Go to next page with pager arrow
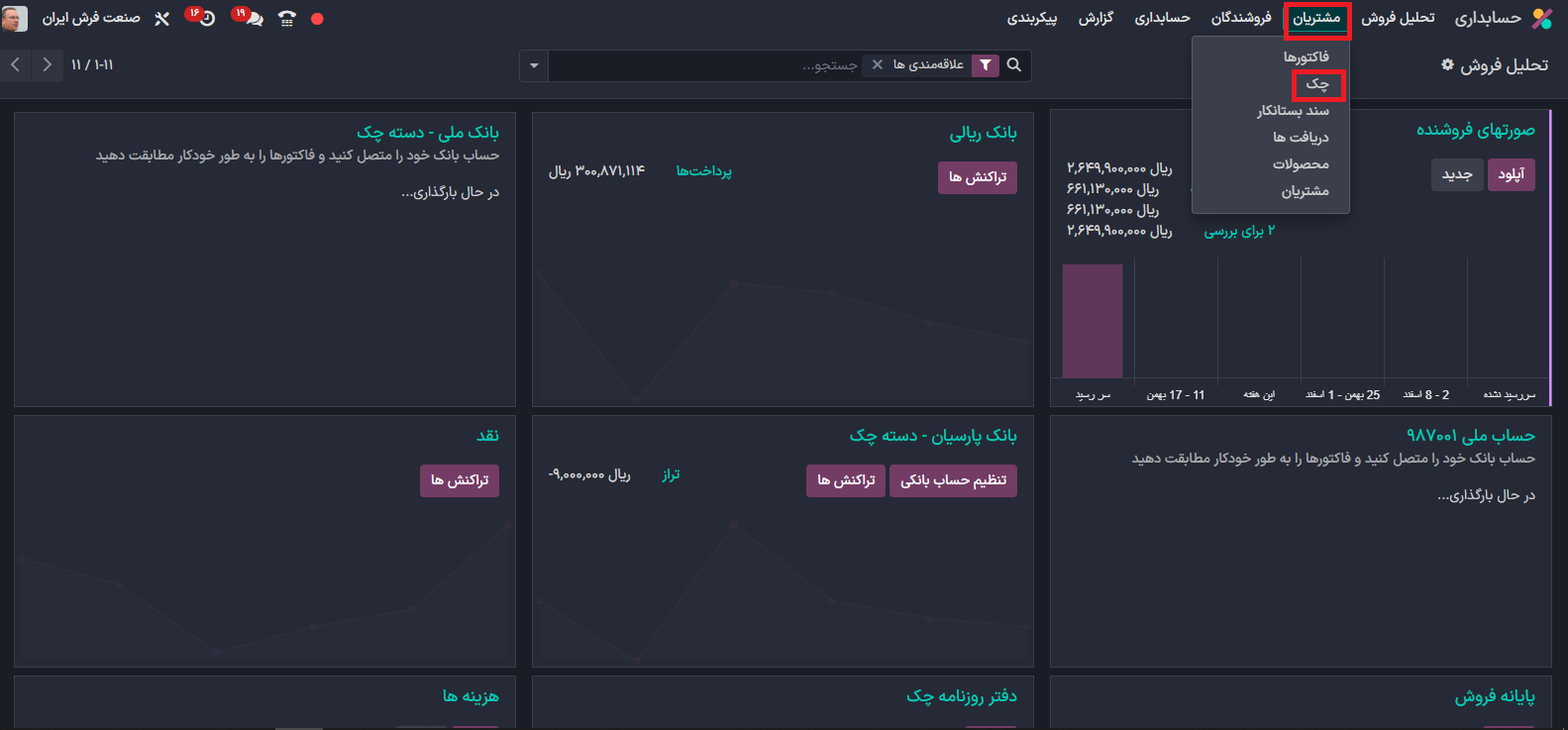Image resolution: width=1568 pixels, height=730 pixels. [47, 64]
